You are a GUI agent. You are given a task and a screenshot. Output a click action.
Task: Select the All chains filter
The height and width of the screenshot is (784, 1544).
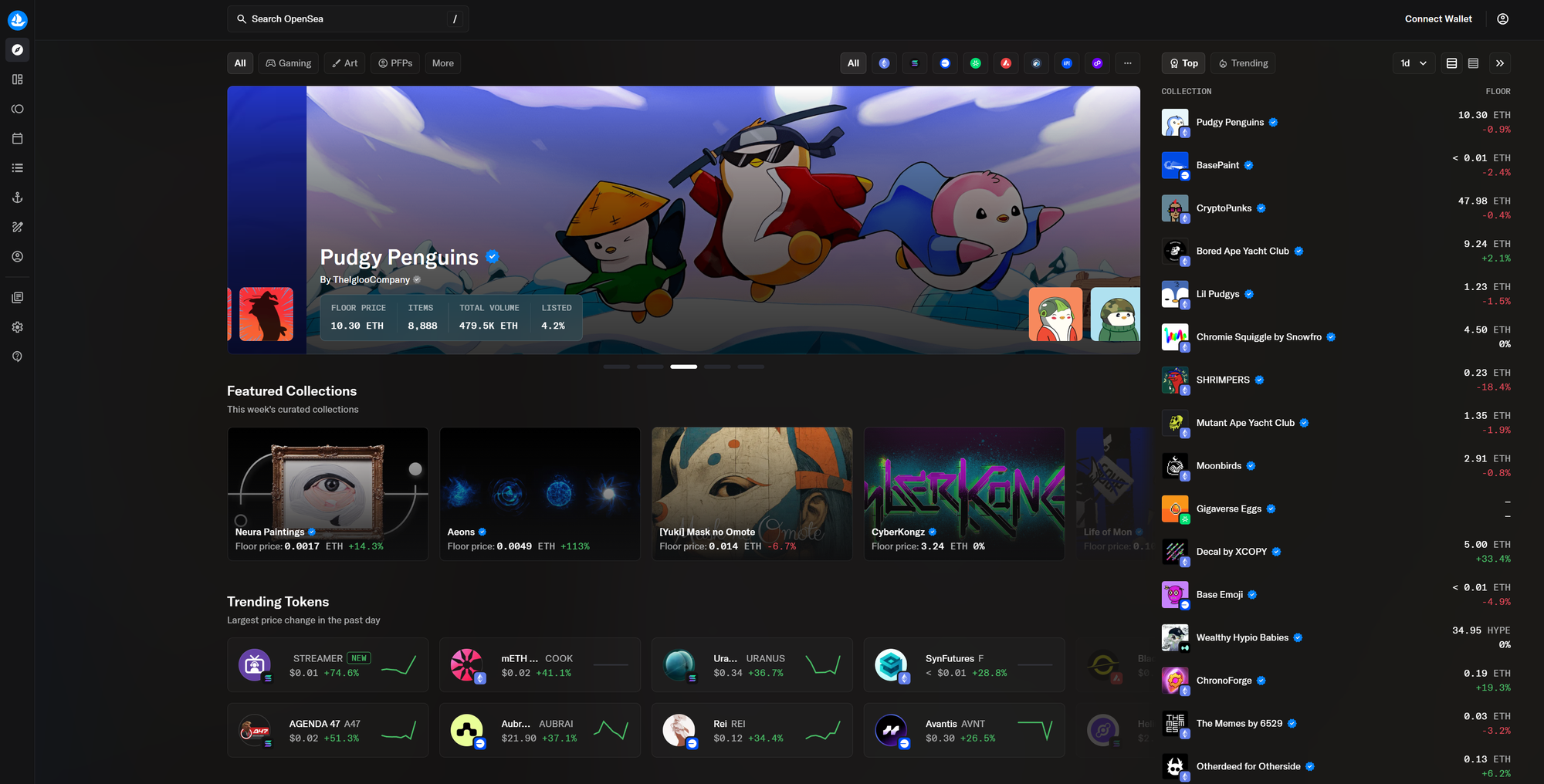853,63
